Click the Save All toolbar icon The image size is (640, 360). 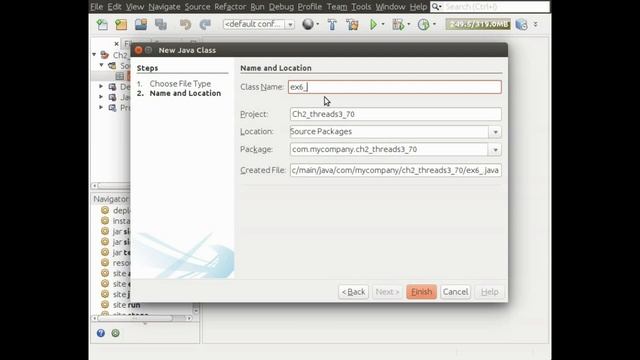pos(161,24)
